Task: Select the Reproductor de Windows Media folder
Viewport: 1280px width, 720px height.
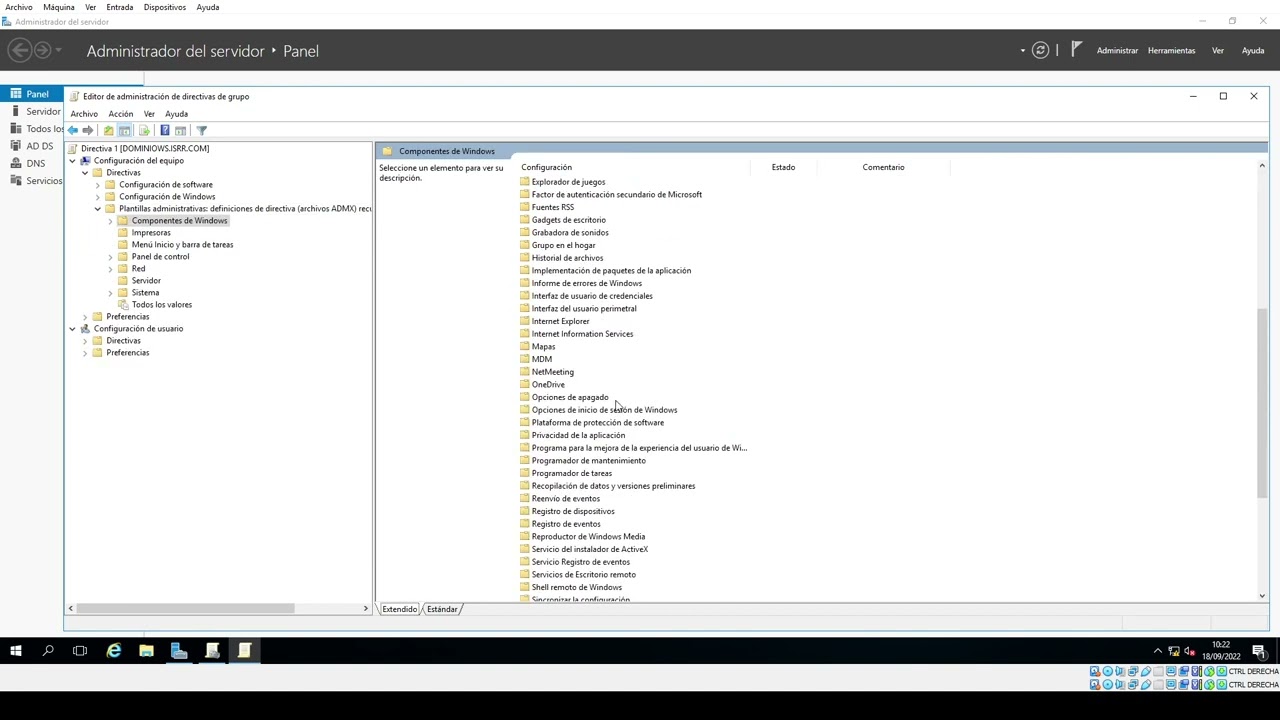Action: click(x=588, y=537)
